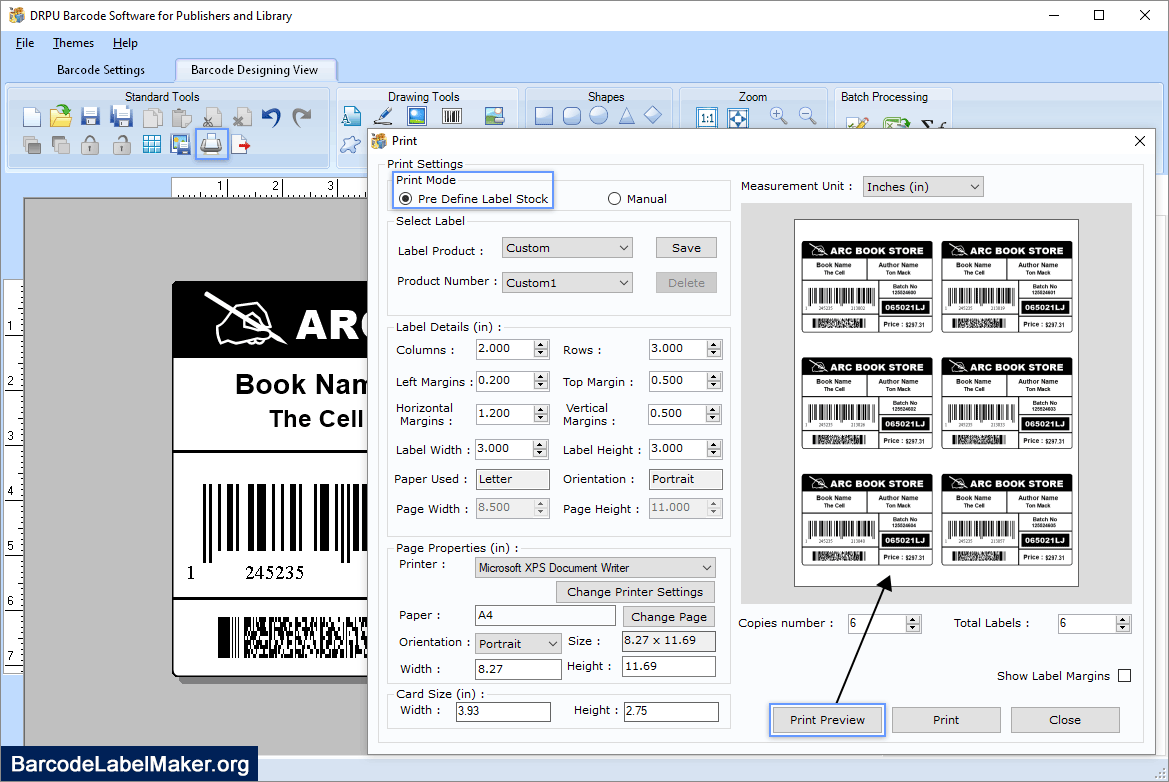Click the Save All double-floppy icon
Viewport: 1169px width, 782px height.
[121, 116]
